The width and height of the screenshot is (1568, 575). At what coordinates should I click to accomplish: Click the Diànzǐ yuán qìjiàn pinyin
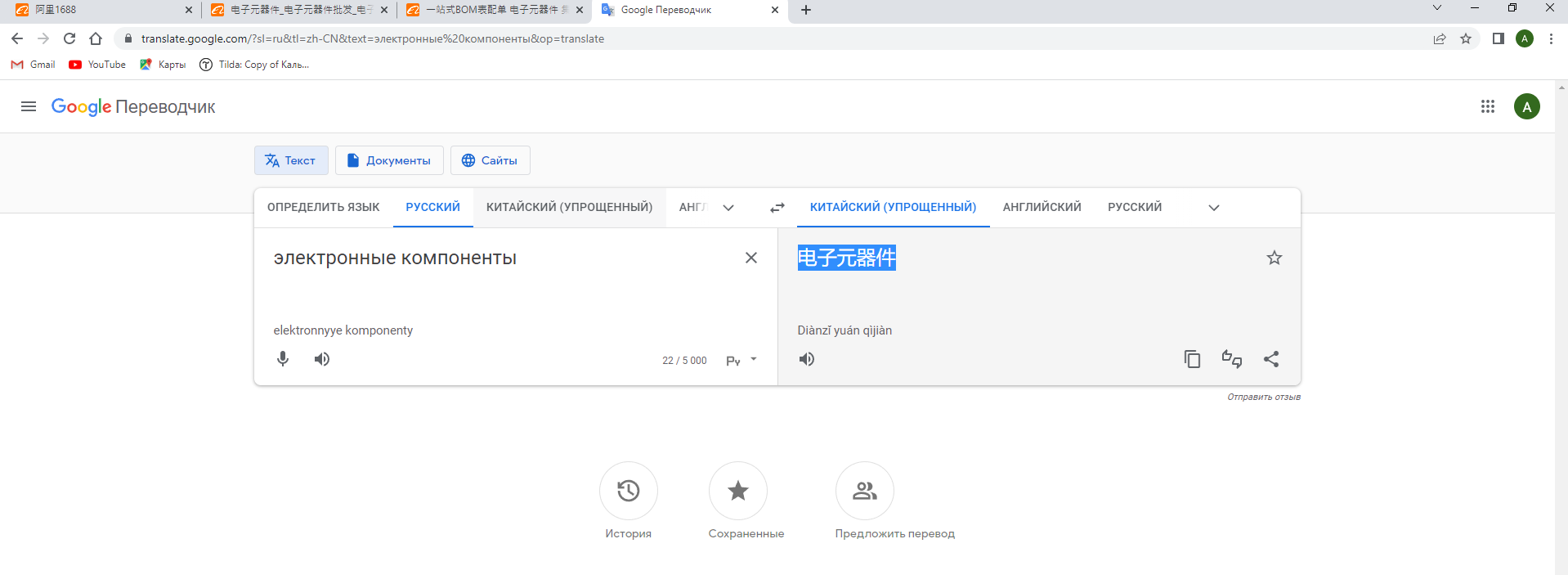(x=844, y=330)
